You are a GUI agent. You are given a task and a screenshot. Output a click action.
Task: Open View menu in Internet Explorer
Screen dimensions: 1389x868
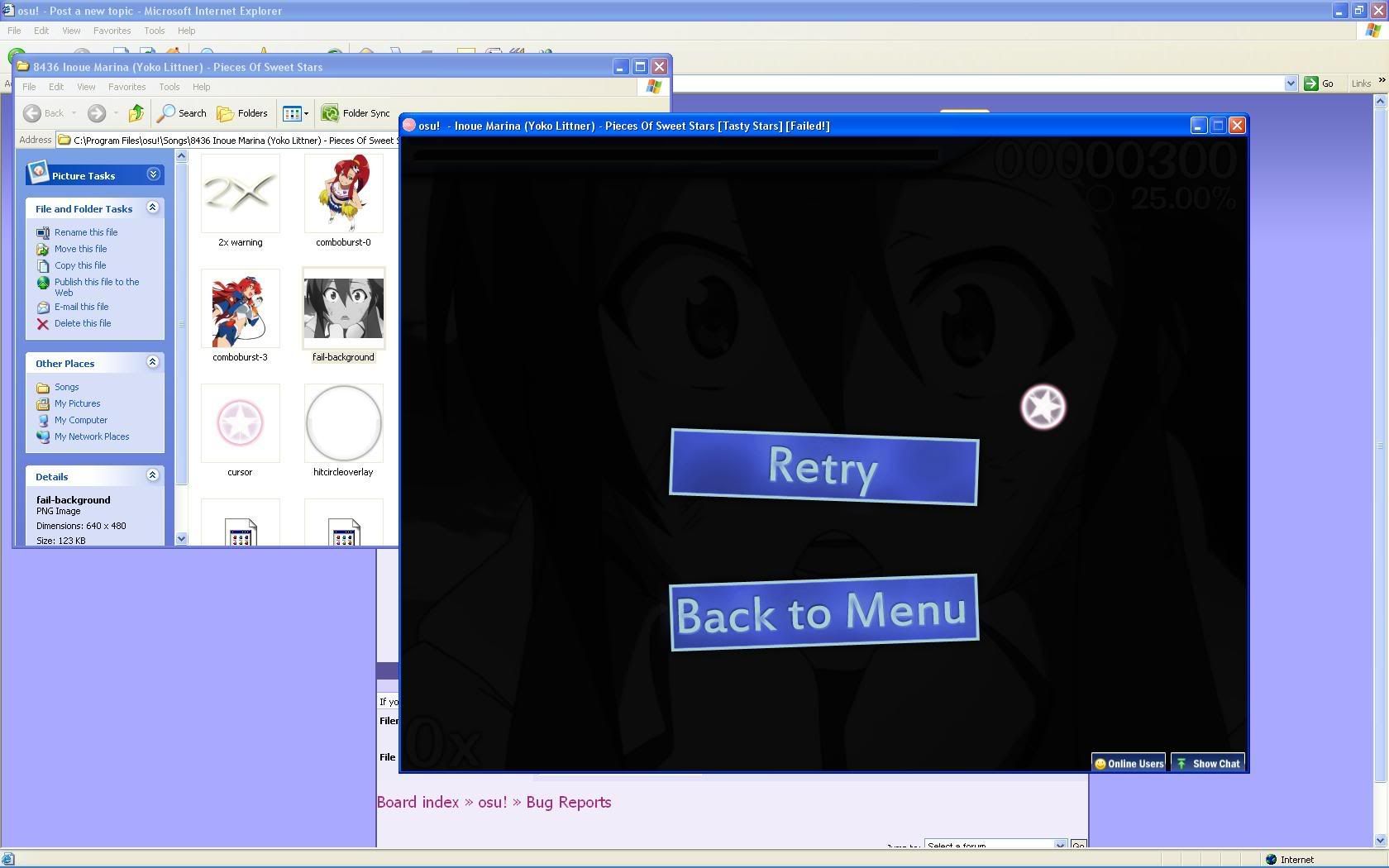(x=71, y=31)
